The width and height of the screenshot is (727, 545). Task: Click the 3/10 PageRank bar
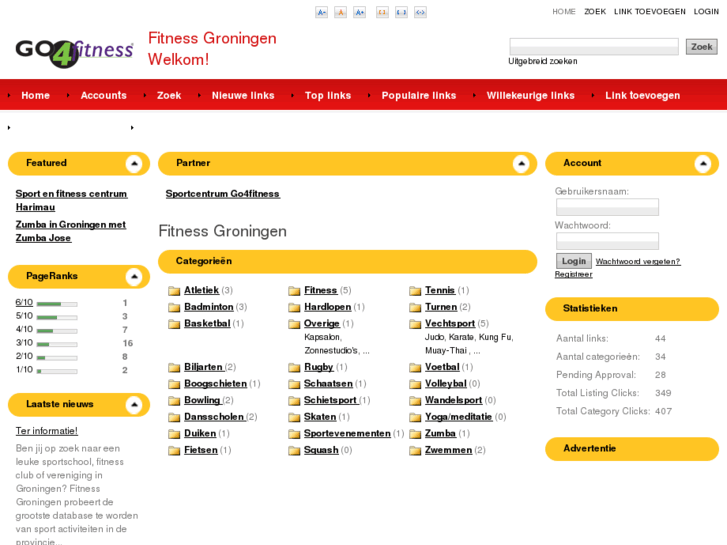click(57, 345)
